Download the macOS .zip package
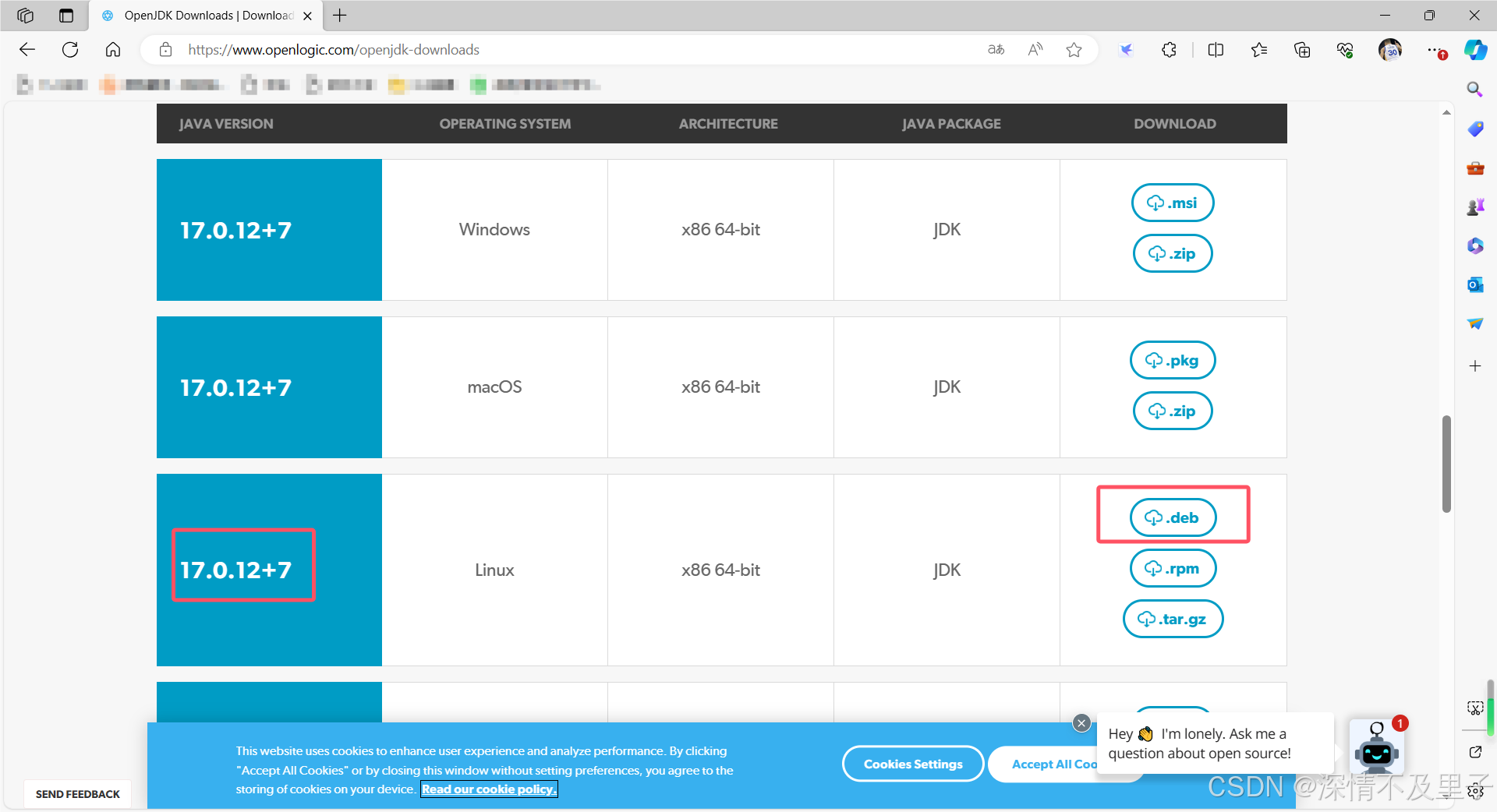The width and height of the screenshot is (1497, 812). tap(1173, 411)
